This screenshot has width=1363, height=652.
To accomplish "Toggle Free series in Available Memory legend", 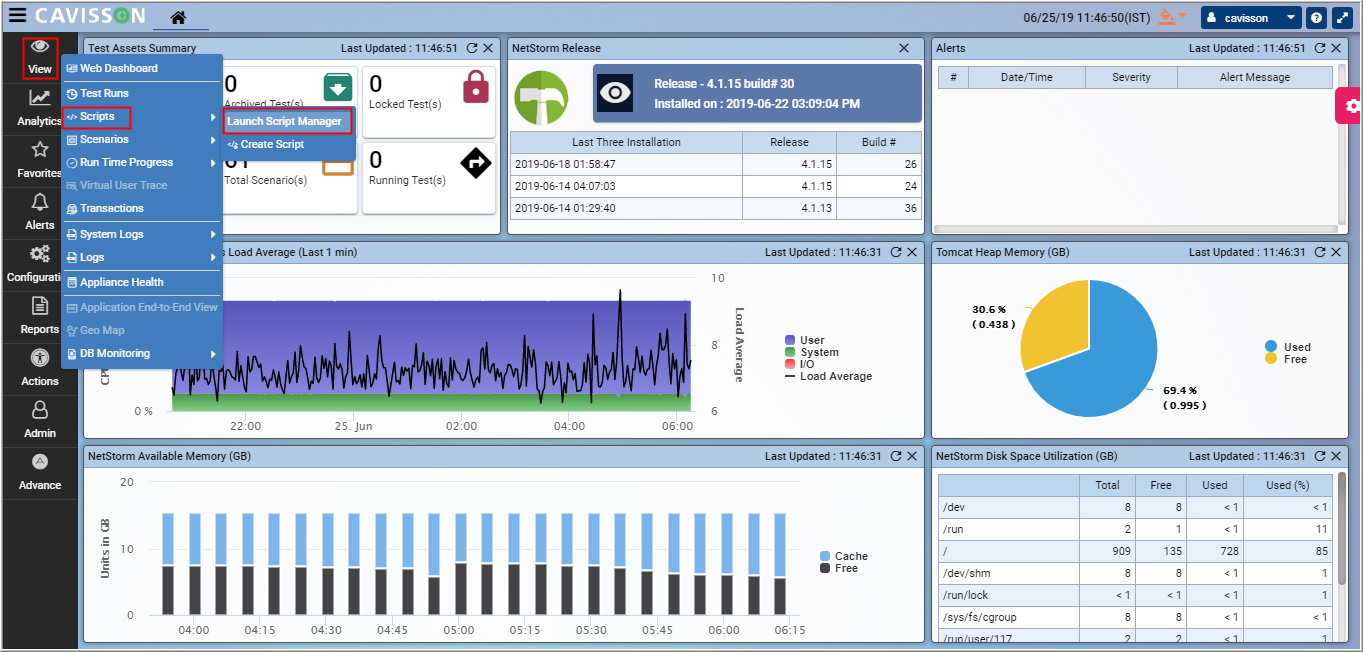I will click(839, 568).
